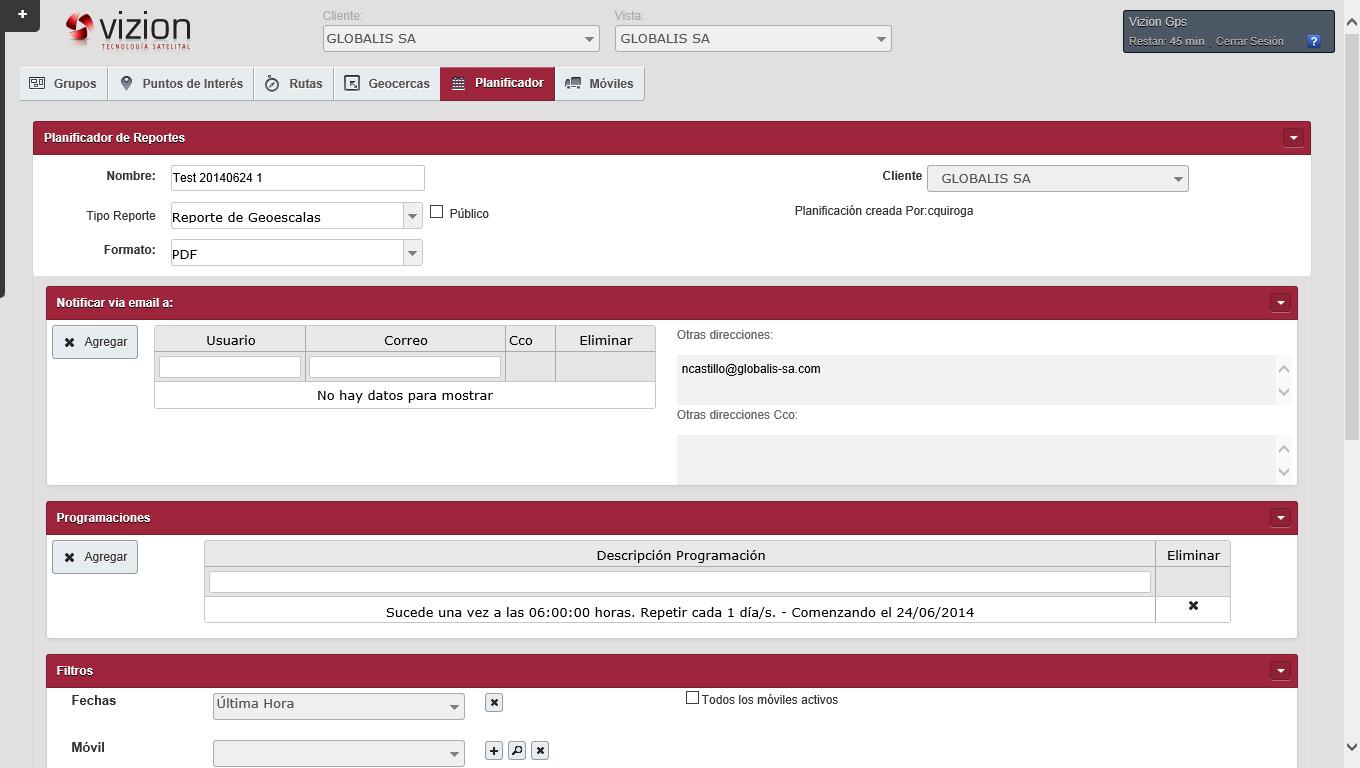Image resolution: width=1360 pixels, height=768 pixels.
Task: Collapse the Filtros panel
Action: click(1280, 671)
